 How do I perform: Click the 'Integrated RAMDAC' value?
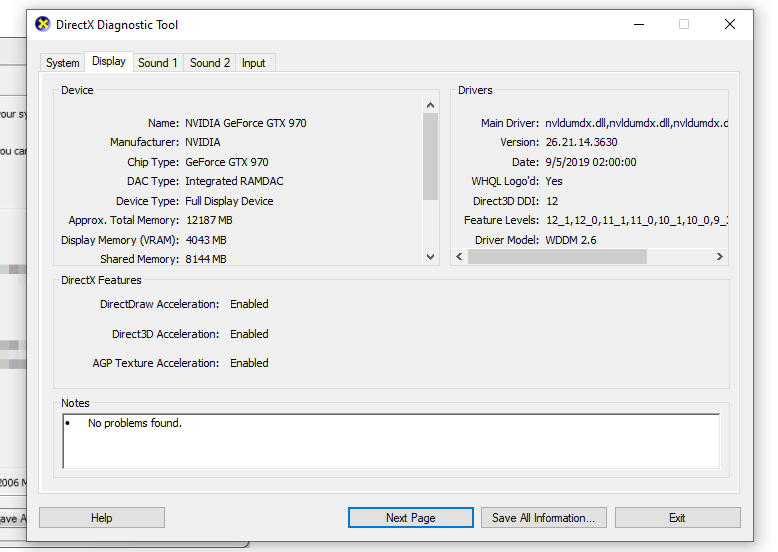pyautogui.click(x=234, y=182)
